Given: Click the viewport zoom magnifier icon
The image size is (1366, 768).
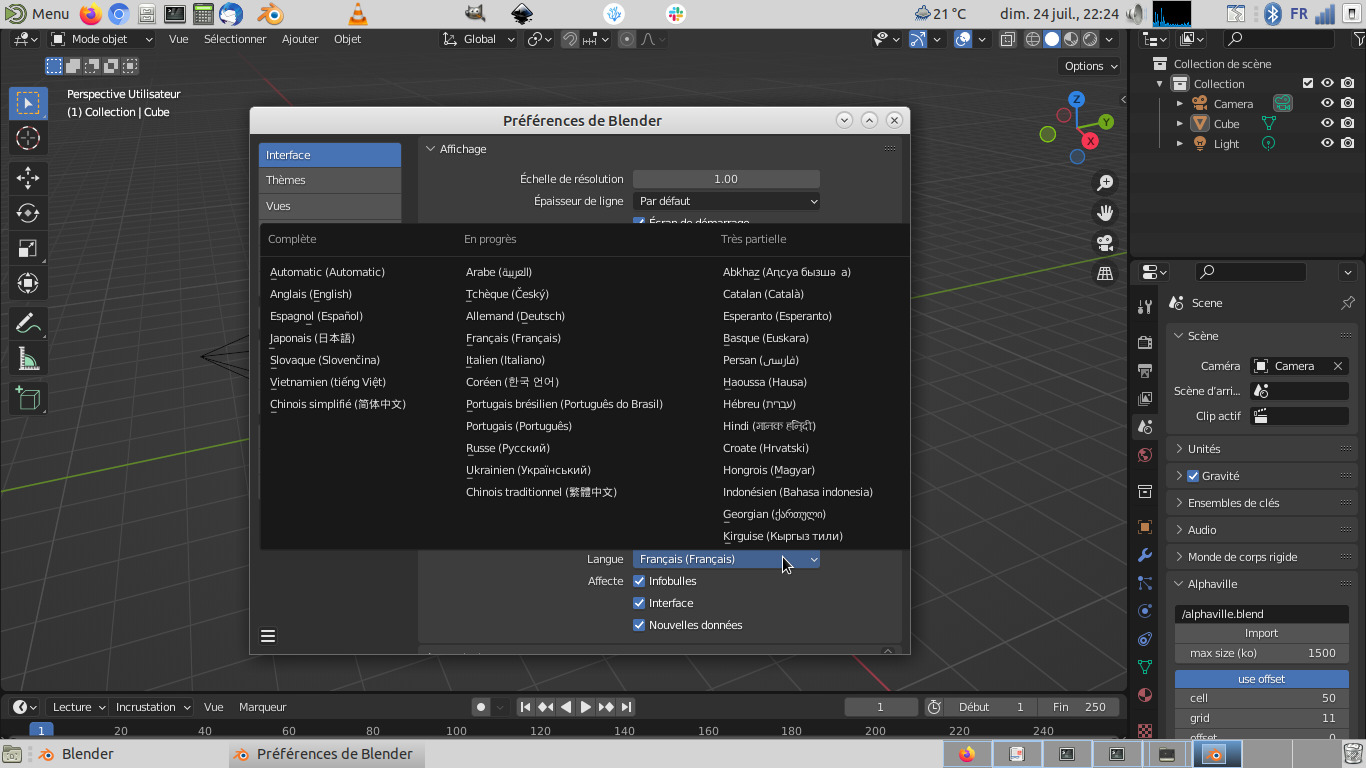Looking at the screenshot, I should [1105, 183].
